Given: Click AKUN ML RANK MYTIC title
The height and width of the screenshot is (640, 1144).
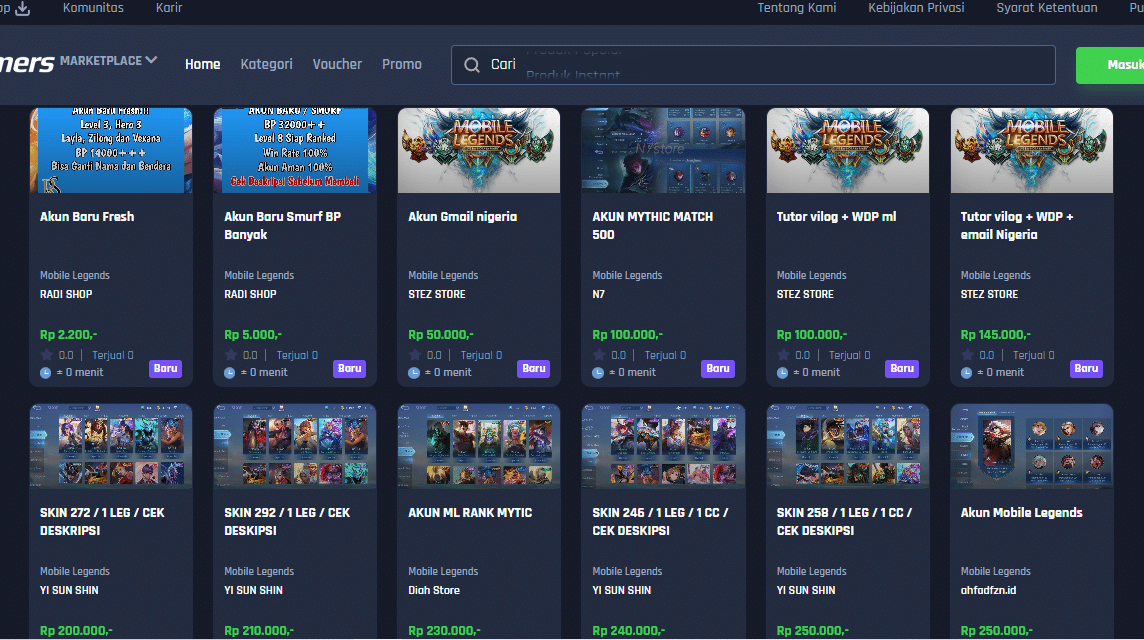Looking at the screenshot, I should (470, 513).
